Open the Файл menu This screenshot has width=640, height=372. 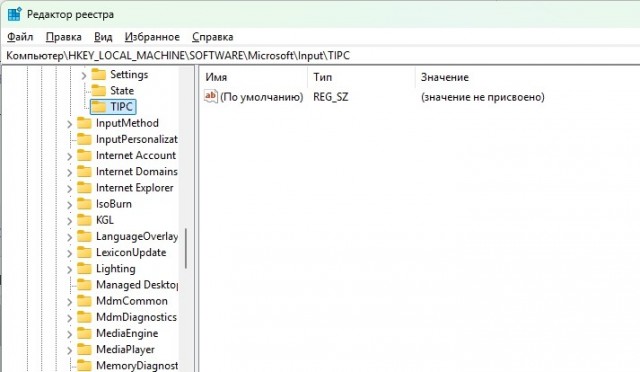(x=20, y=37)
